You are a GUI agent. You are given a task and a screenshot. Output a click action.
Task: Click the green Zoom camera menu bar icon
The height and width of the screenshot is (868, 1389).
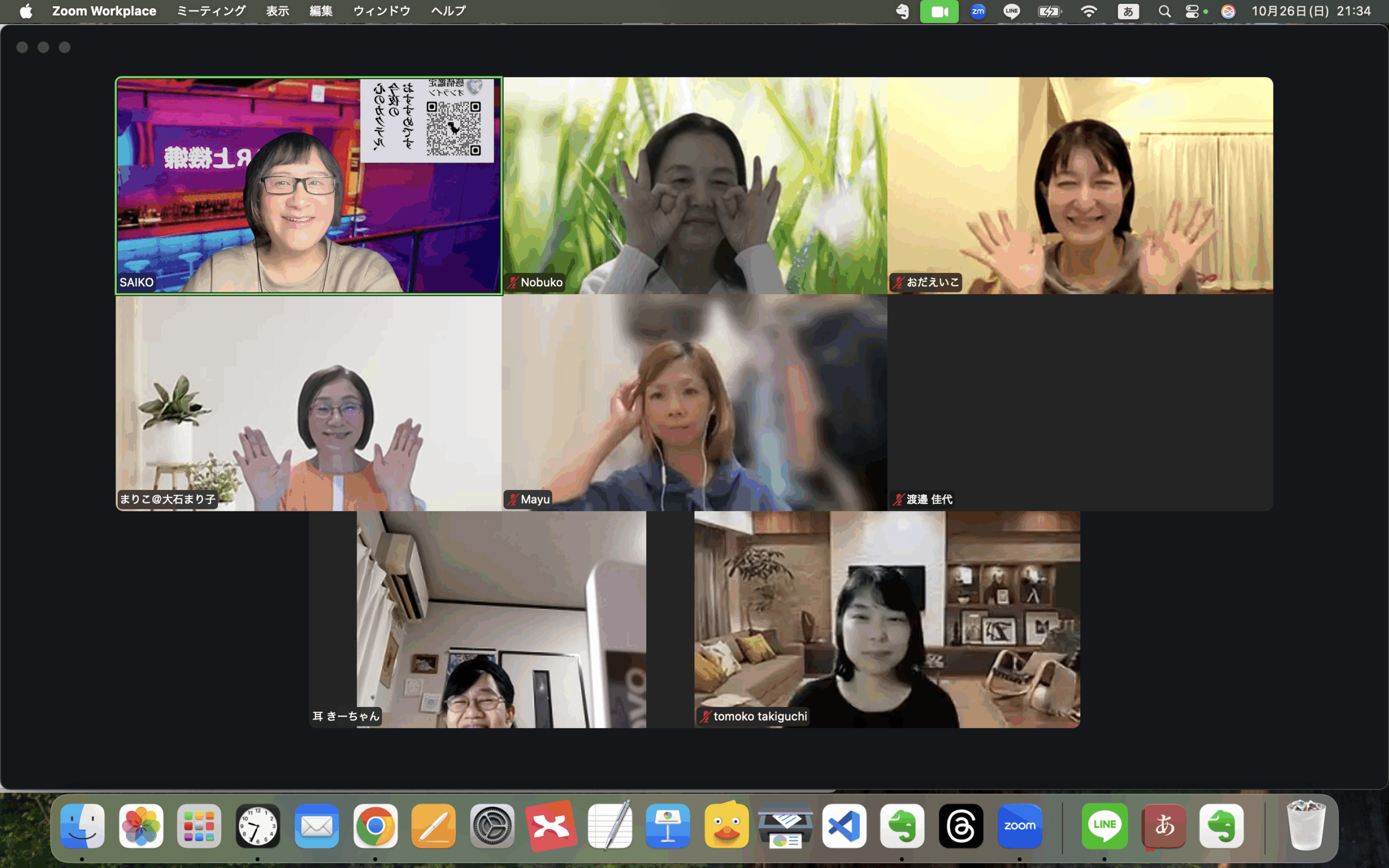point(939,11)
